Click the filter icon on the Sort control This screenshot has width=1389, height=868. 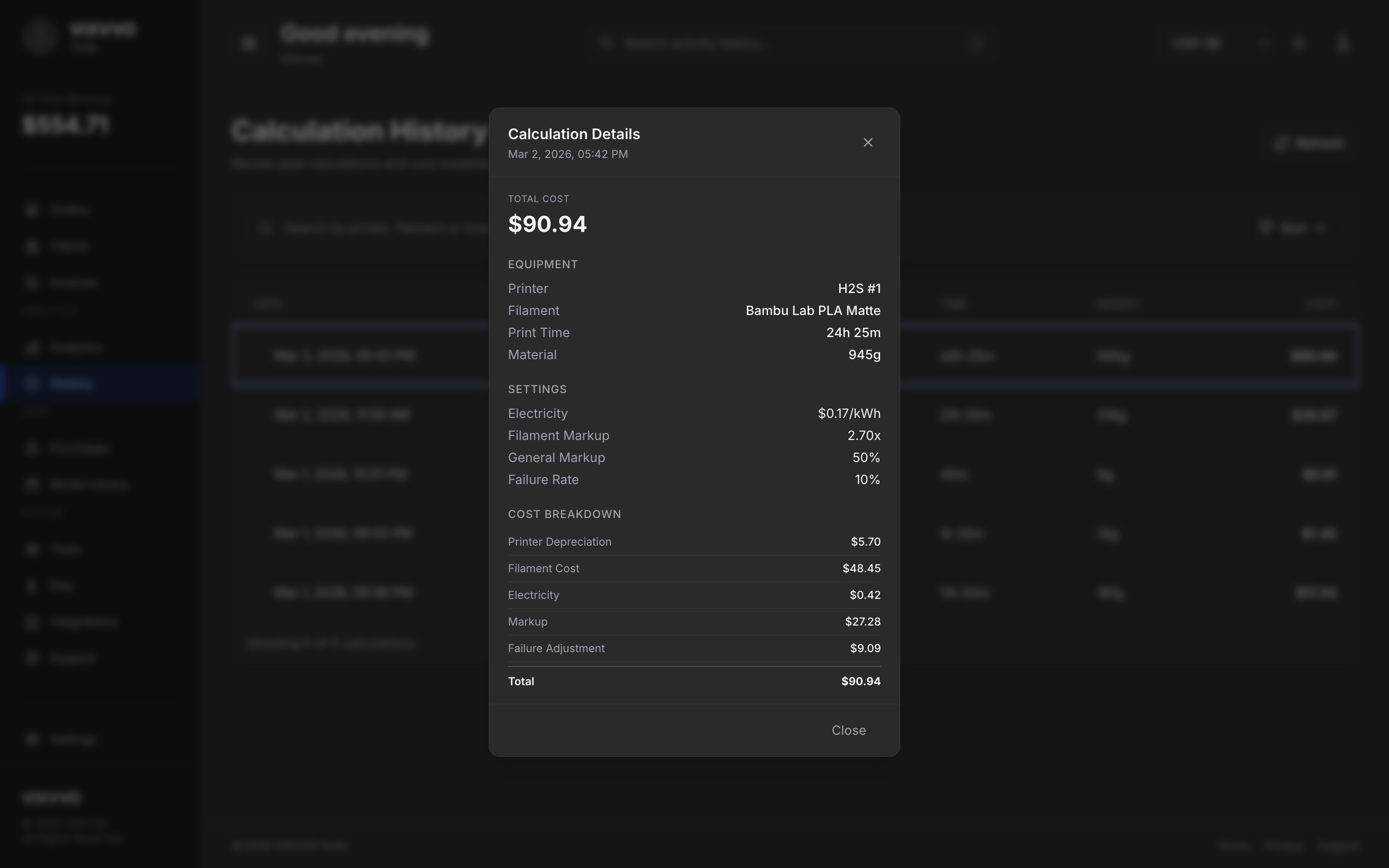point(1266,228)
